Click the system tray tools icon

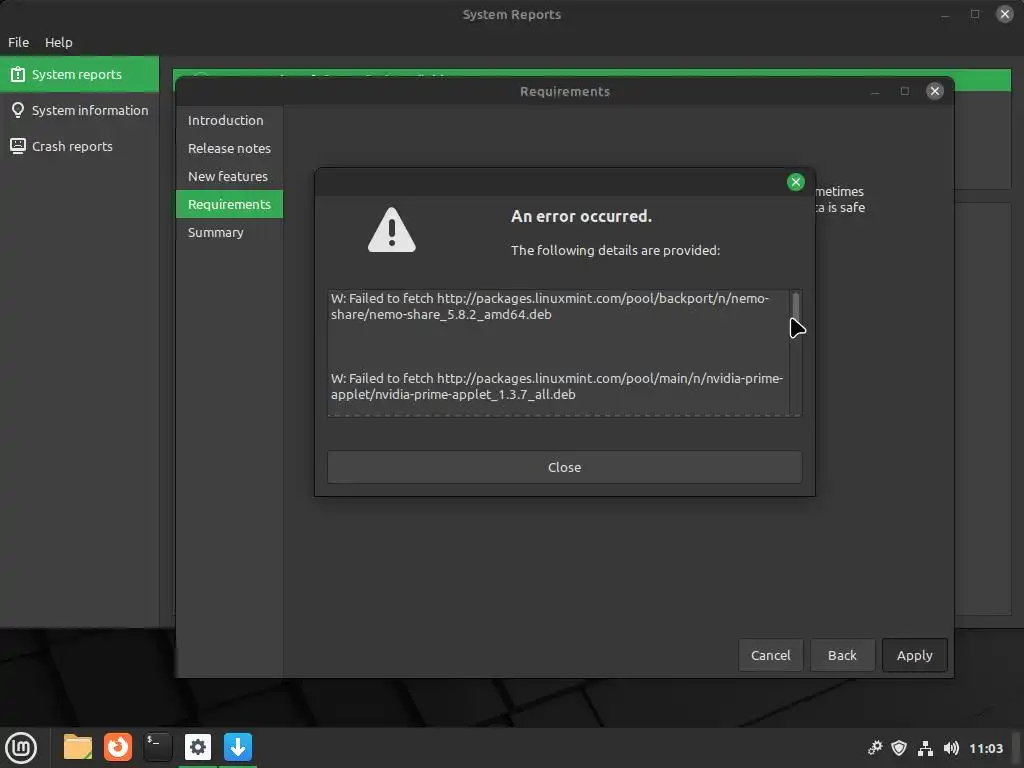(x=875, y=748)
